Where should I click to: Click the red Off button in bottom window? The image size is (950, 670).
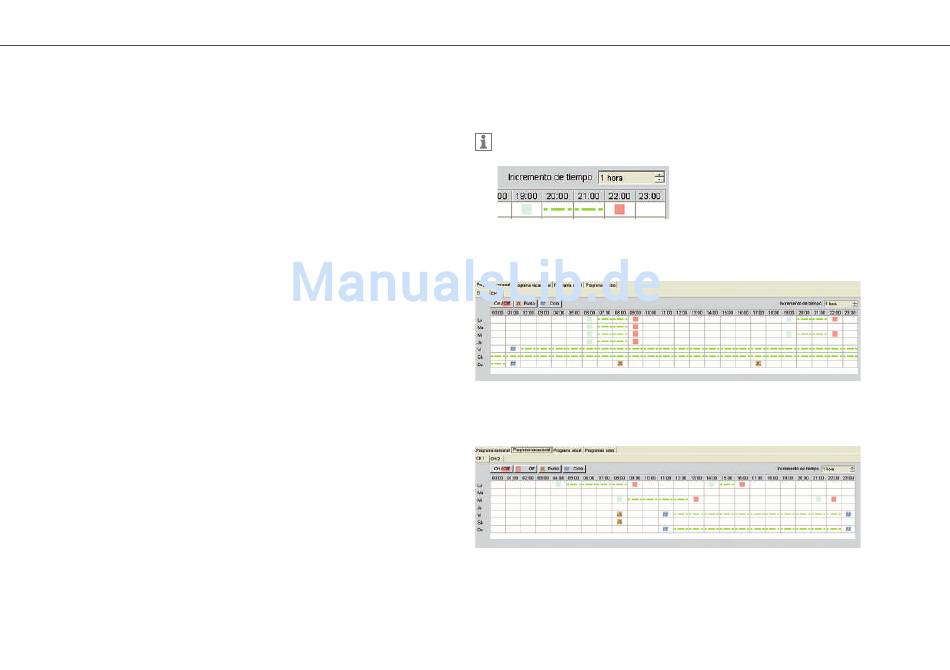(x=525, y=468)
